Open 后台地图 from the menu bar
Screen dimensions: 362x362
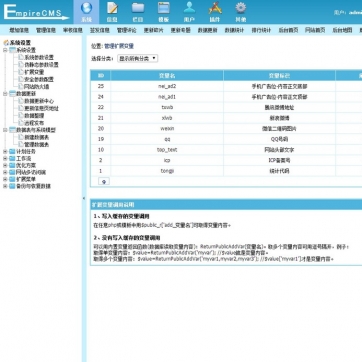342,30
